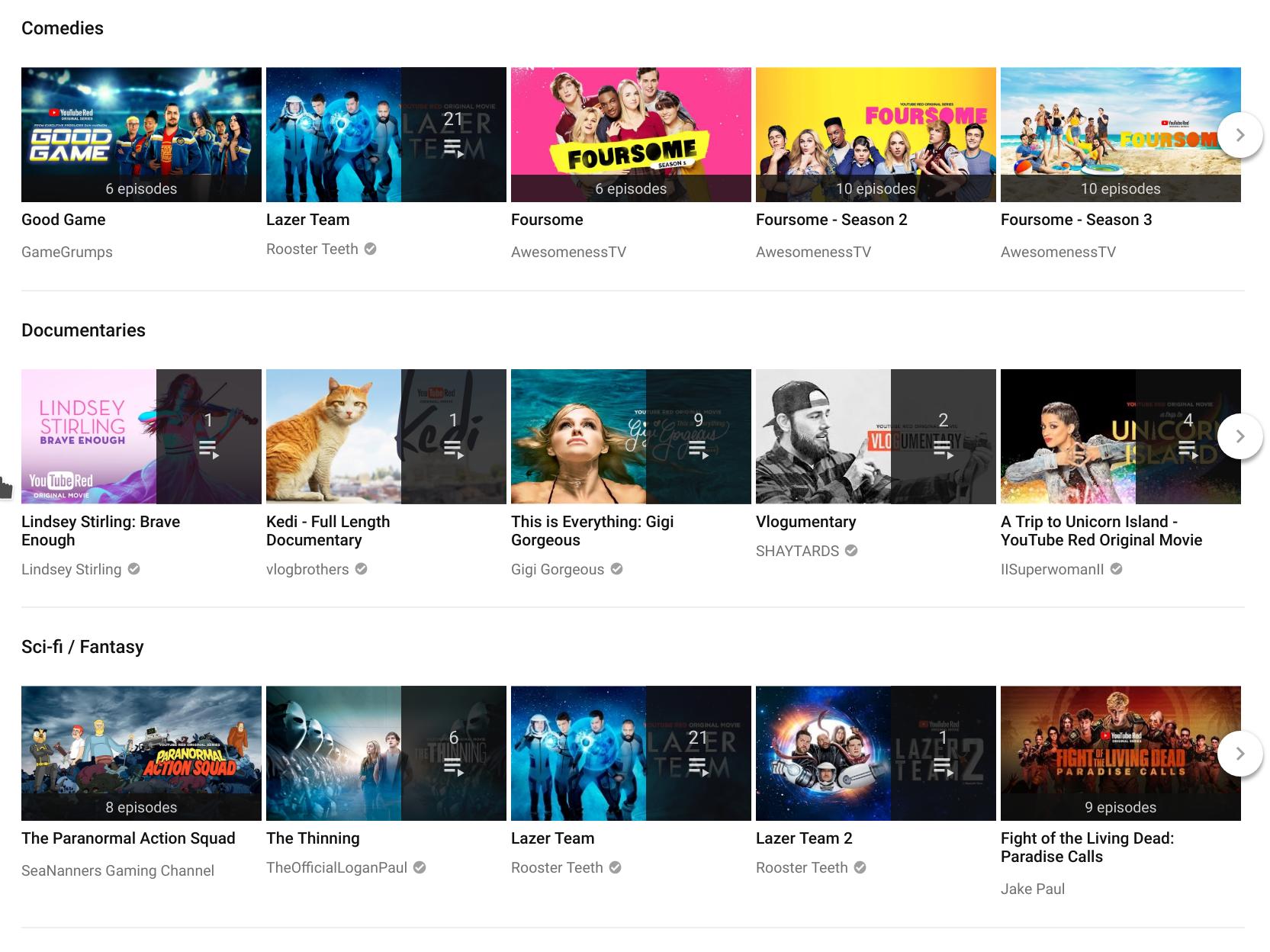The height and width of the screenshot is (952, 1270).
Task: Show next items in Documentaries row
Action: (1239, 436)
